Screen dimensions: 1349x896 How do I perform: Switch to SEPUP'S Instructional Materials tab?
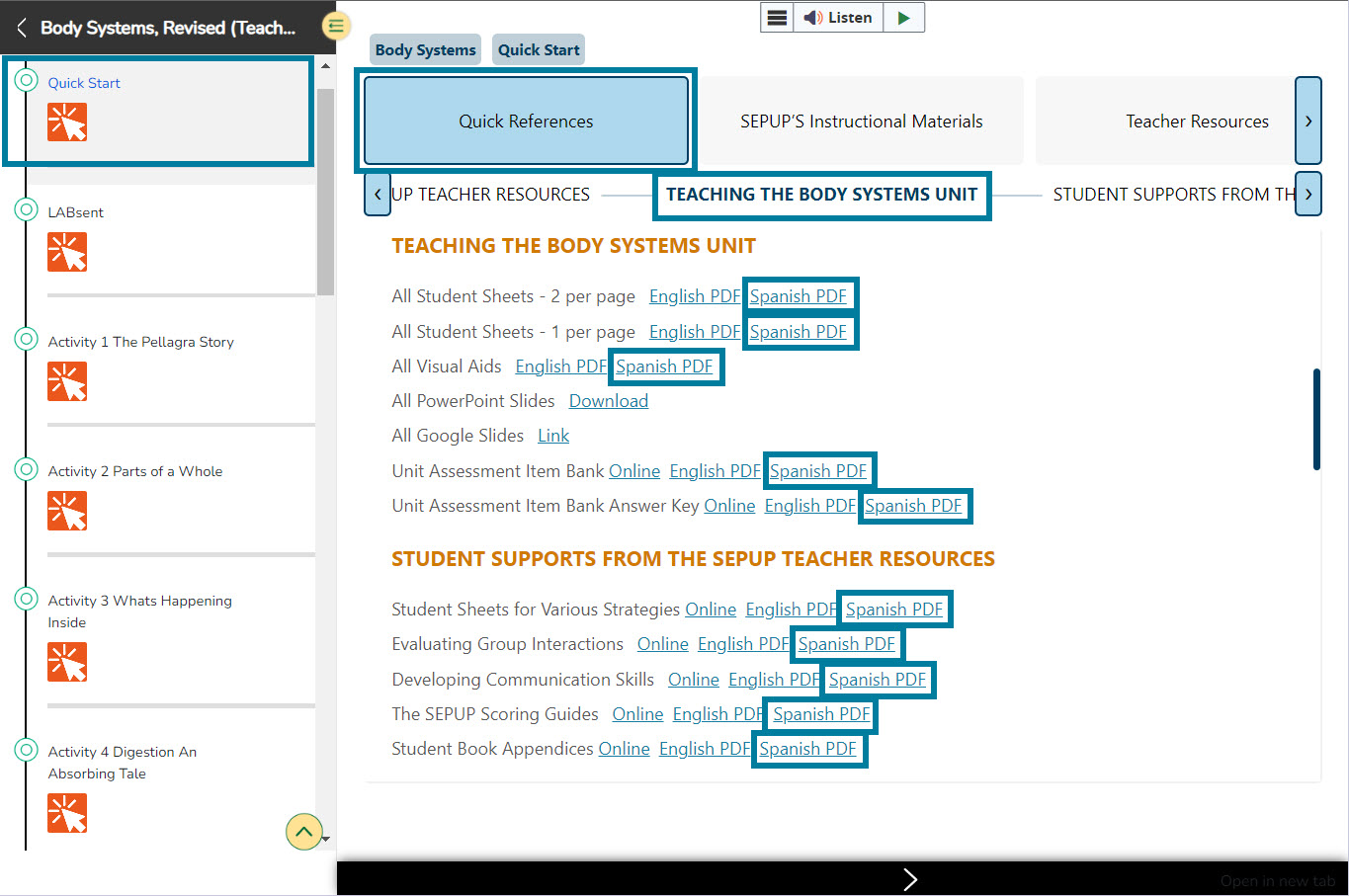[x=861, y=122]
